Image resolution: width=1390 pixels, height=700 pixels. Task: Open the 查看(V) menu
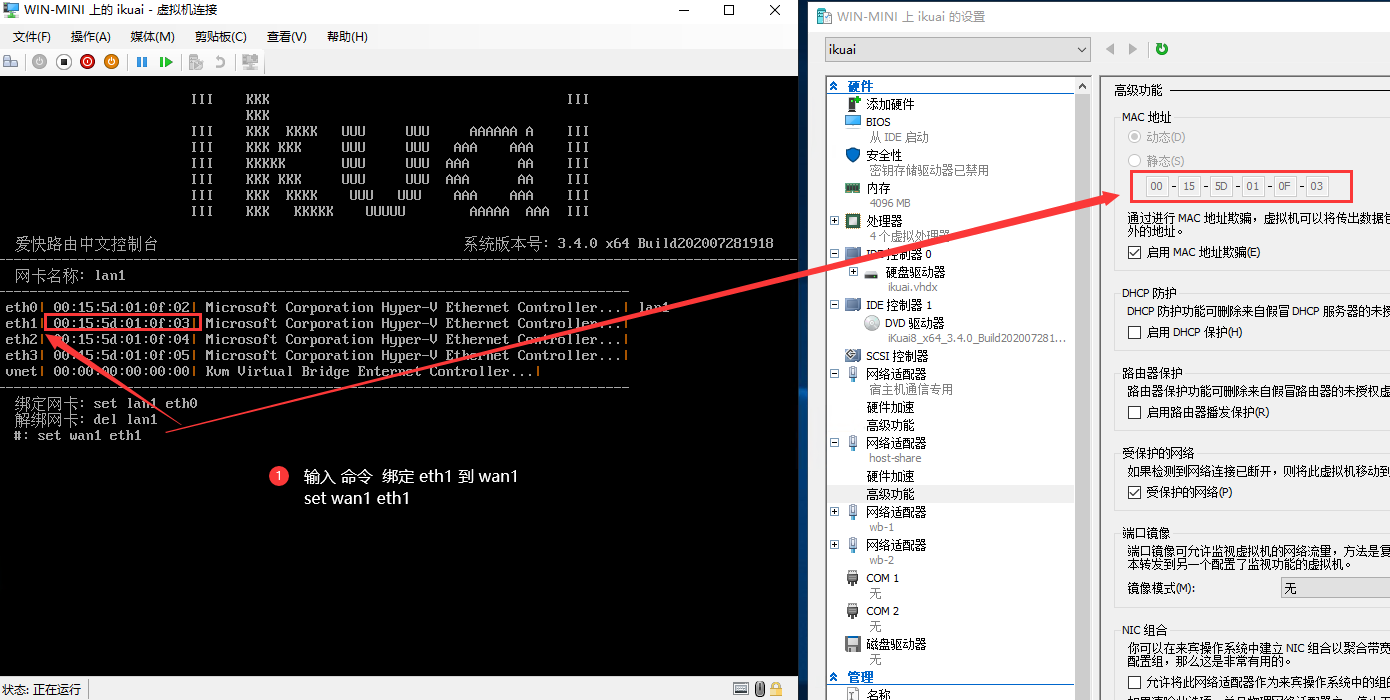(x=287, y=37)
